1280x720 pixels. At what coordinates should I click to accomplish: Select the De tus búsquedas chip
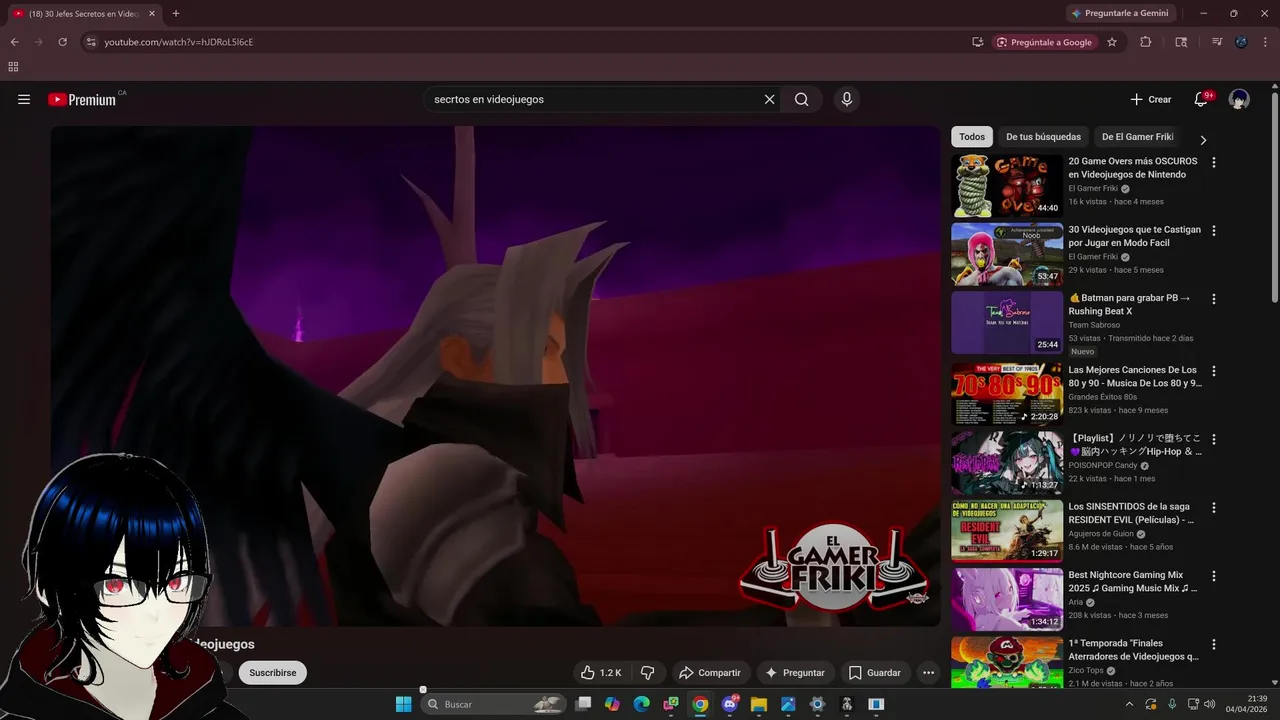tap(1043, 137)
